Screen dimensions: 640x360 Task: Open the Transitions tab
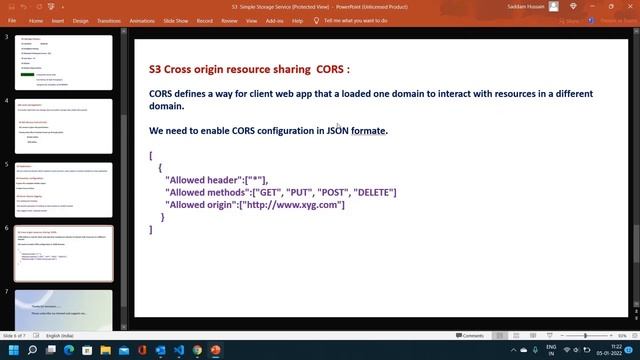109,20
